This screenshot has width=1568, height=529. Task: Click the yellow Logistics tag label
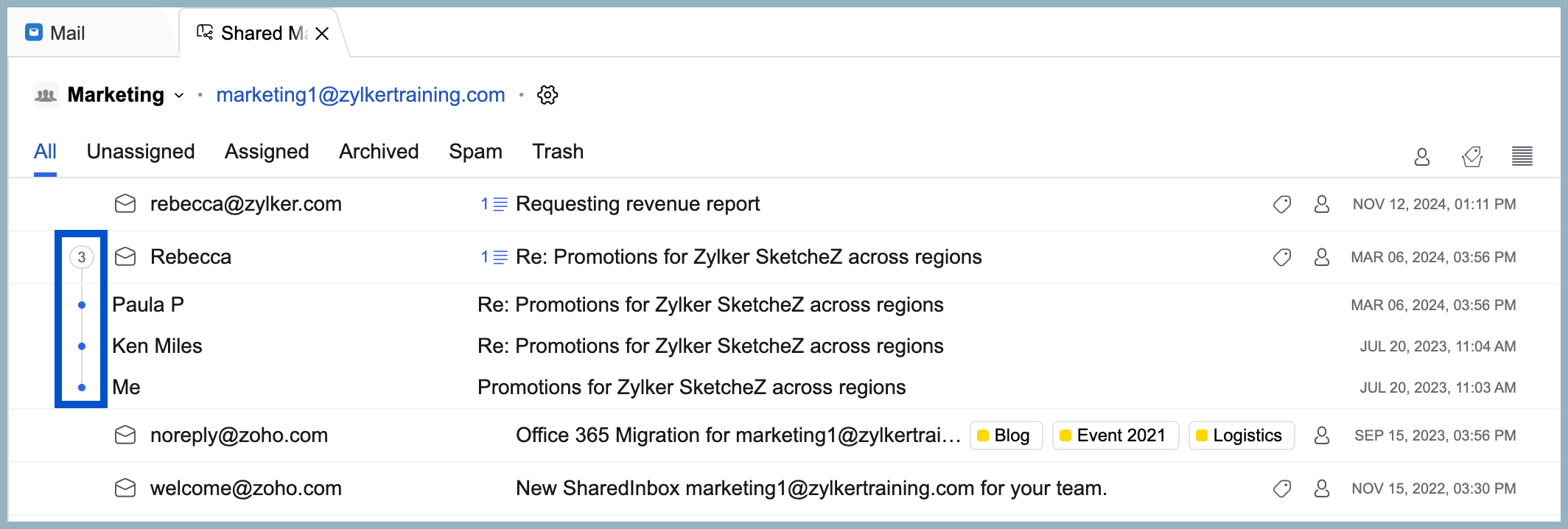click(1242, 435)
